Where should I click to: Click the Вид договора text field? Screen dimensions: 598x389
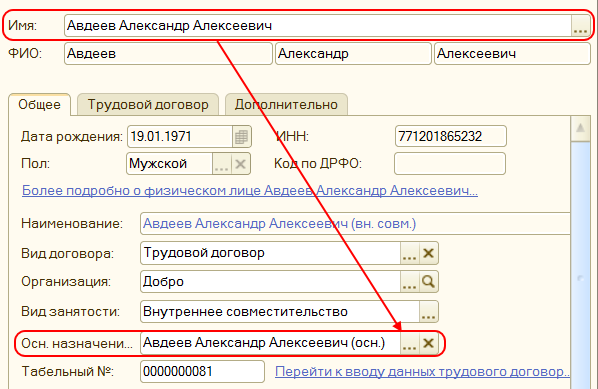click(x=270, y=253)
